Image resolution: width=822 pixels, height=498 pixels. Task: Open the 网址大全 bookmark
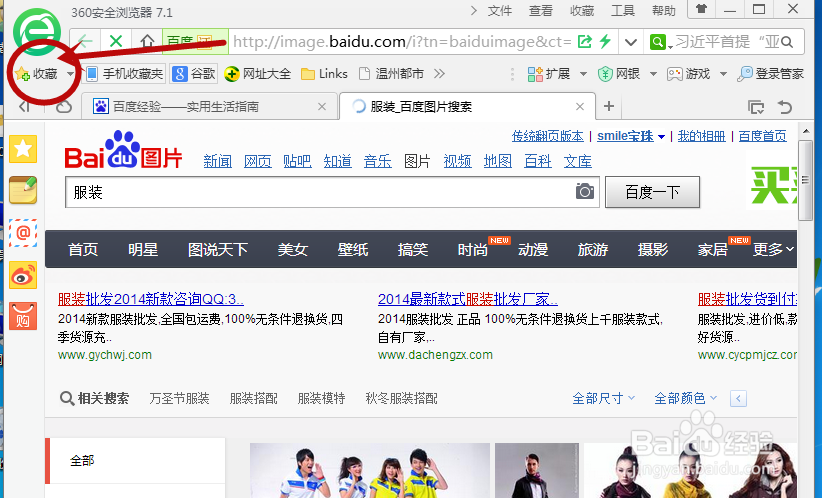click(257, 74)
